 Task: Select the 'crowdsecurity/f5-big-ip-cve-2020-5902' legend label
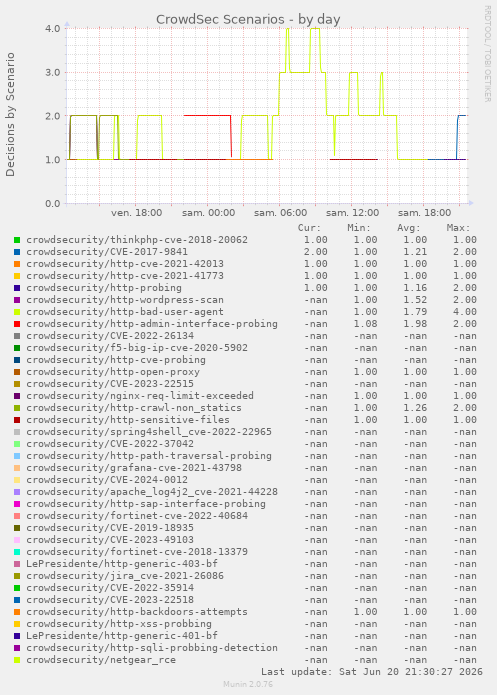(x=137, y=348)
